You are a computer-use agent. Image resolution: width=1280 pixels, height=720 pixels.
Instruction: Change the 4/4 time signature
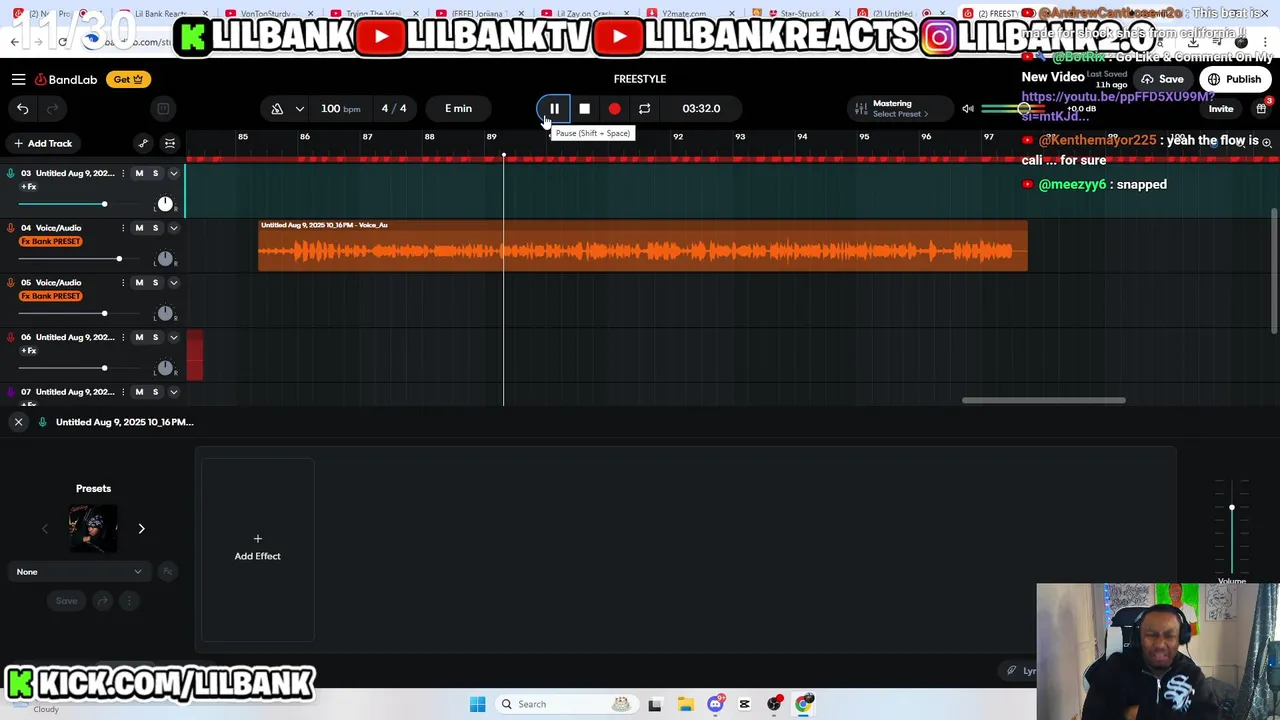pyautogui.click(x=394, y=108)
